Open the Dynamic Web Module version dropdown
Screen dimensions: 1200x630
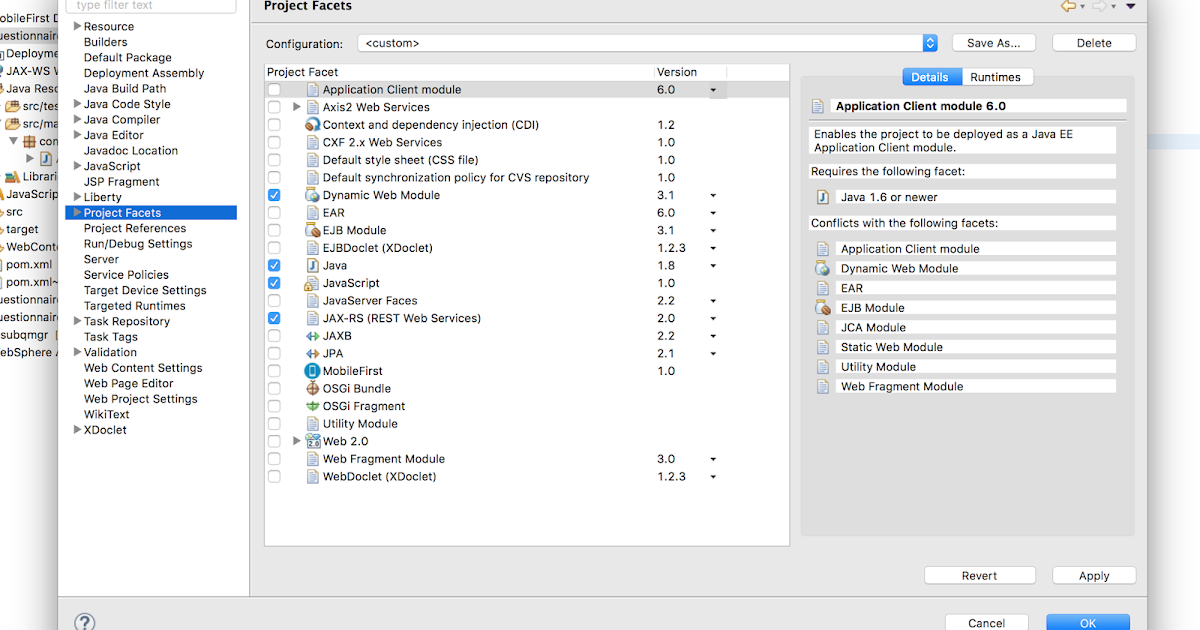(712, 194)
